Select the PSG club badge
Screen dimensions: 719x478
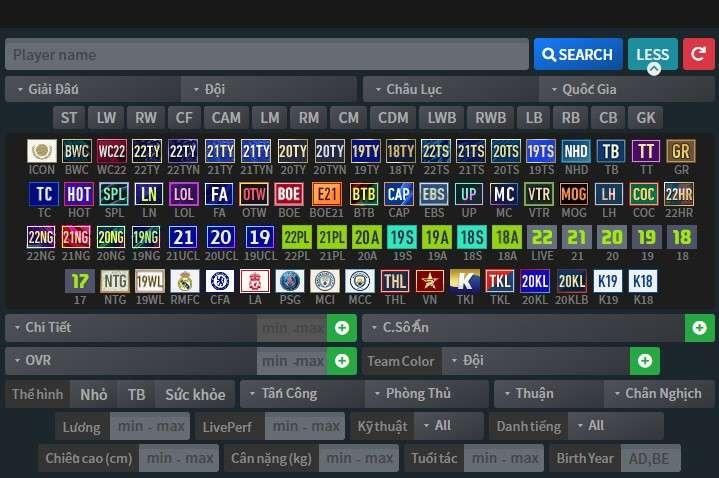click(x=290, y=281)
